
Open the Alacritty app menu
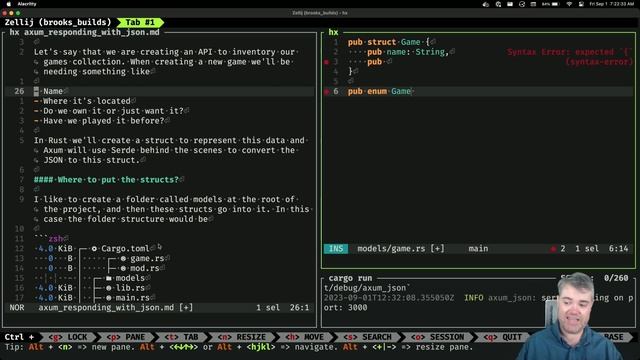(27, 4)
